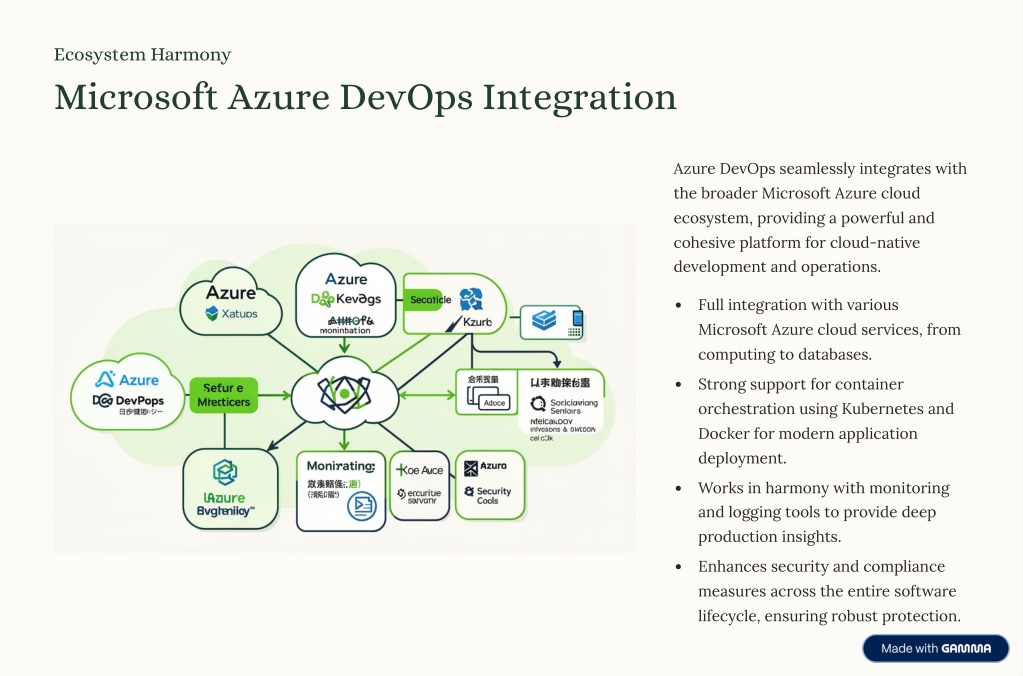Click the central hub cloud icon in diagram
1023x676 pixels.
click(342, 395)
